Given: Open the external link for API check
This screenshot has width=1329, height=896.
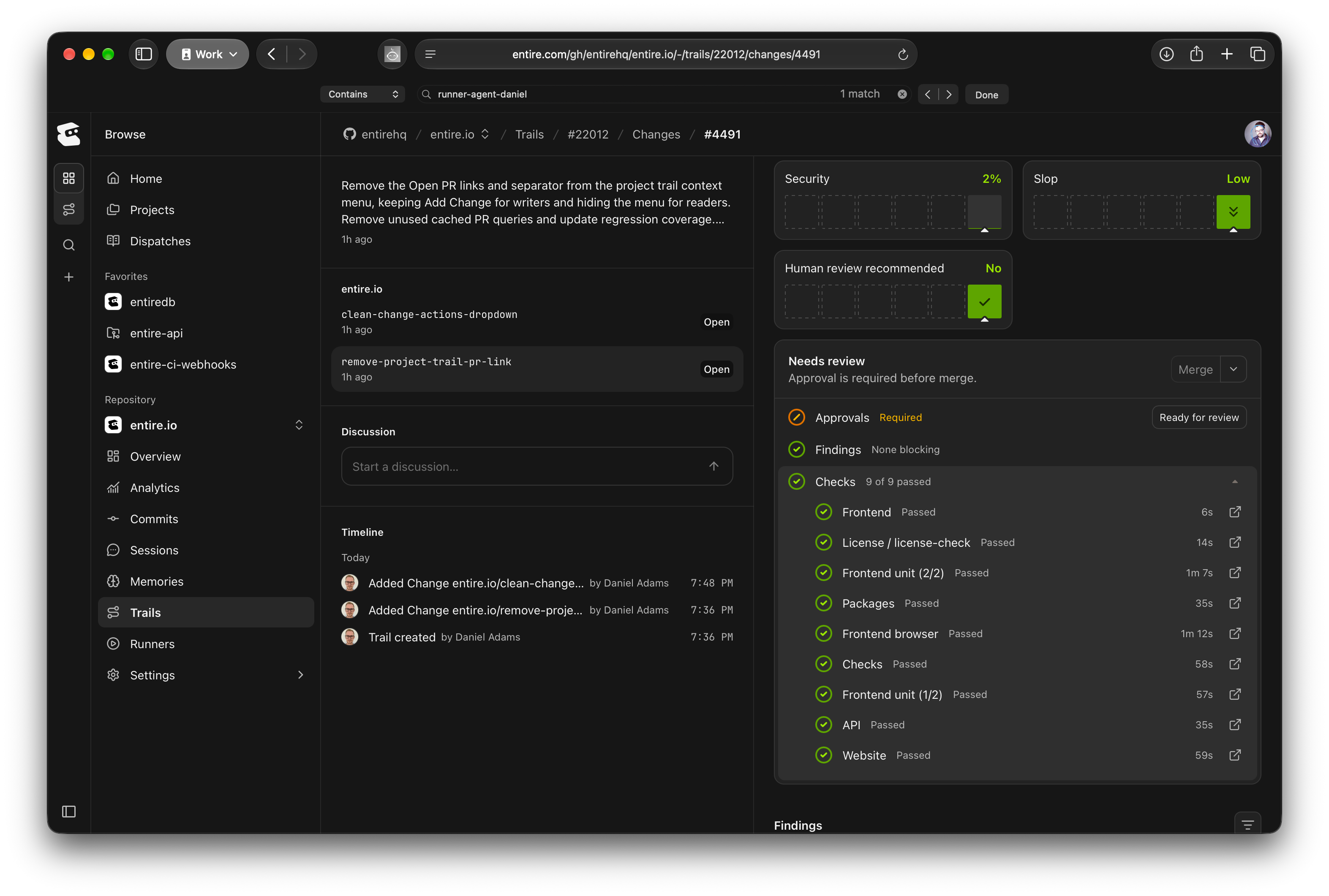Looking at the screenshot, I should click(x=1235, y=725).
